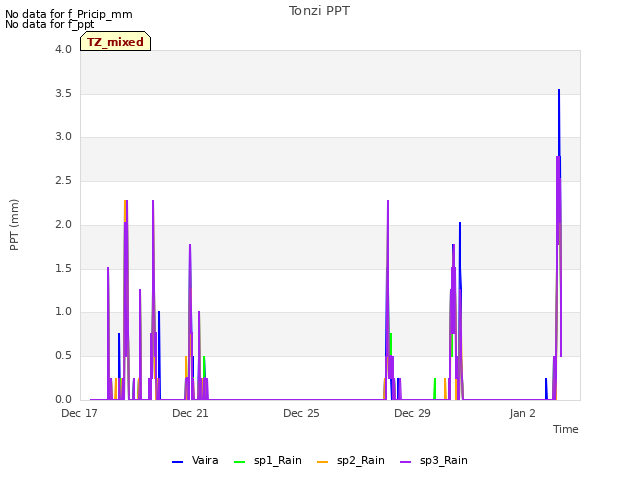Click the Jan 2 x-axis tick label
The image size is (640, 480).
[x=522, y=413]
